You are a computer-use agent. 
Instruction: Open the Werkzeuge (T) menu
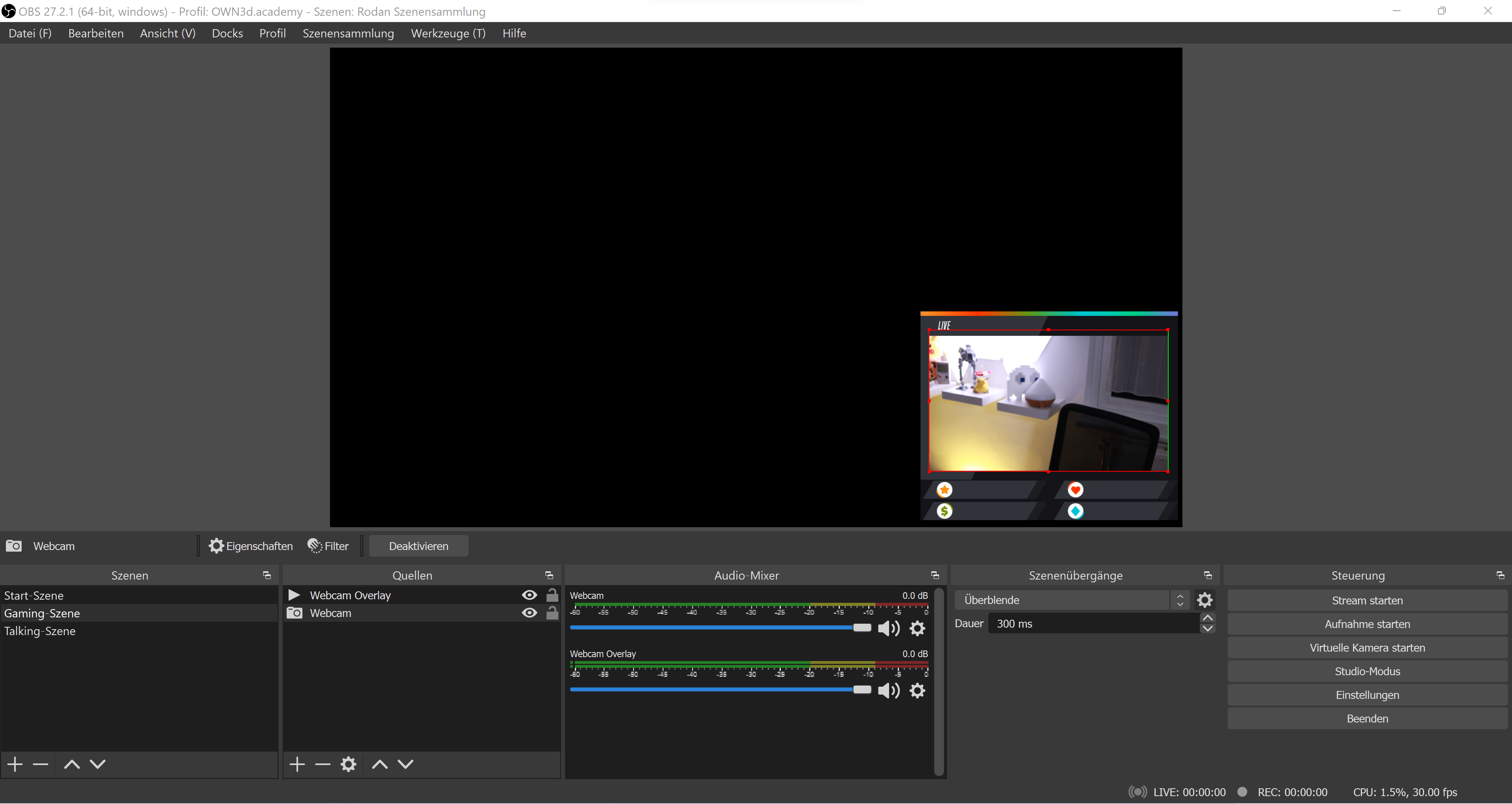(448, 33)
